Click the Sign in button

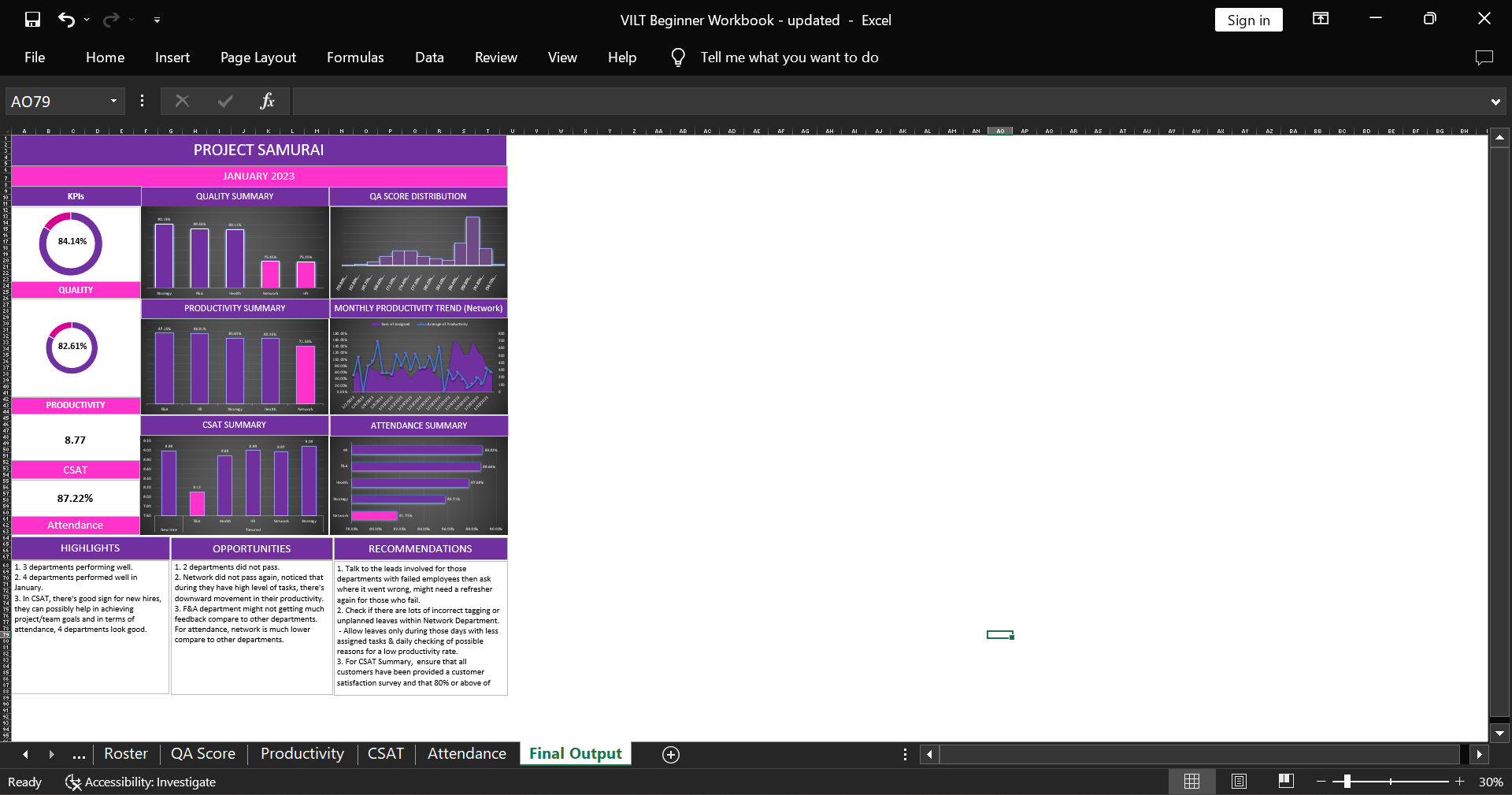click(x=1248, y=20)
